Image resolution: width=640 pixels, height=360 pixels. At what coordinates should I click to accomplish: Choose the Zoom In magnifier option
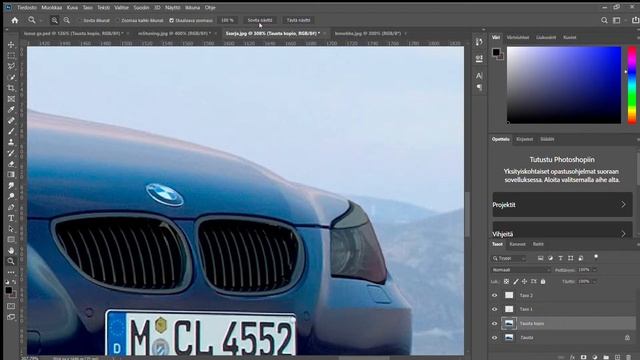(x=54, y=20)
